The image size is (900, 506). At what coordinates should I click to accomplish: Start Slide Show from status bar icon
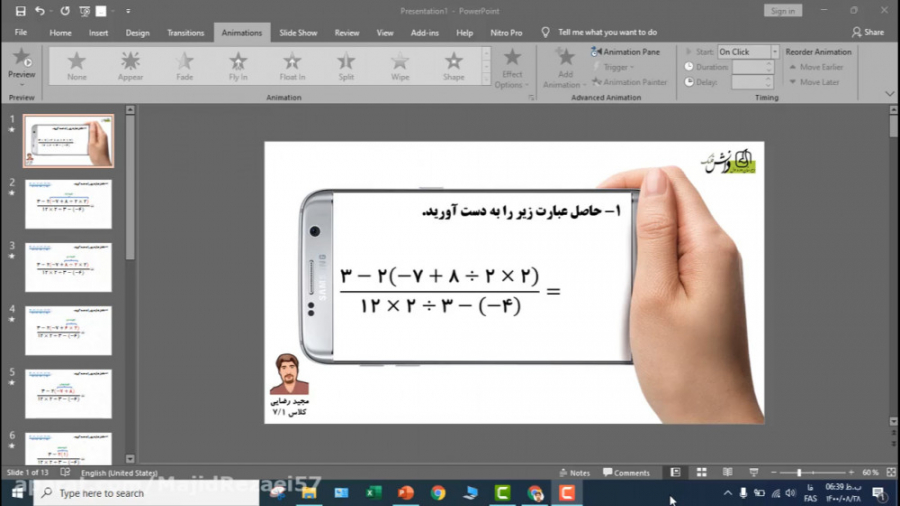[754, 472]
